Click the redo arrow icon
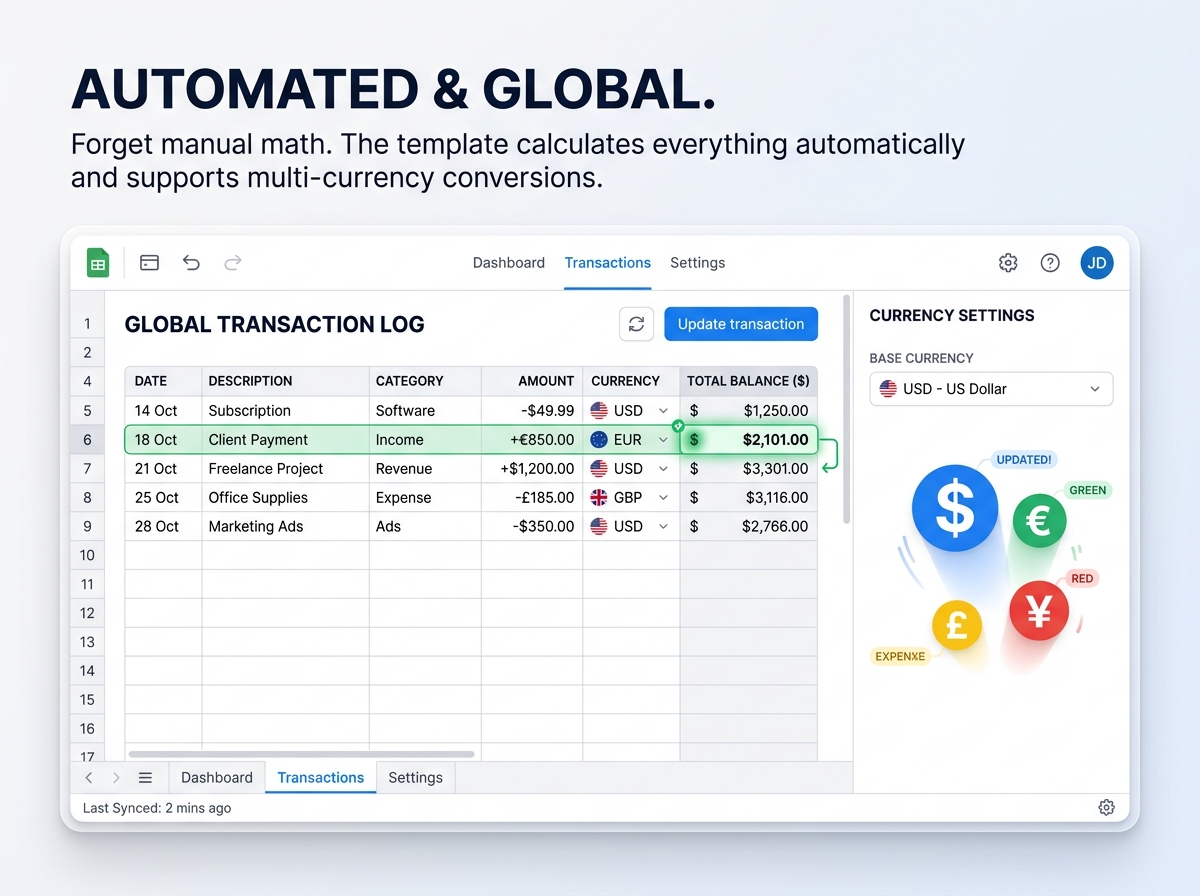This screenshot has height=896, width=1200. [233, 263]
